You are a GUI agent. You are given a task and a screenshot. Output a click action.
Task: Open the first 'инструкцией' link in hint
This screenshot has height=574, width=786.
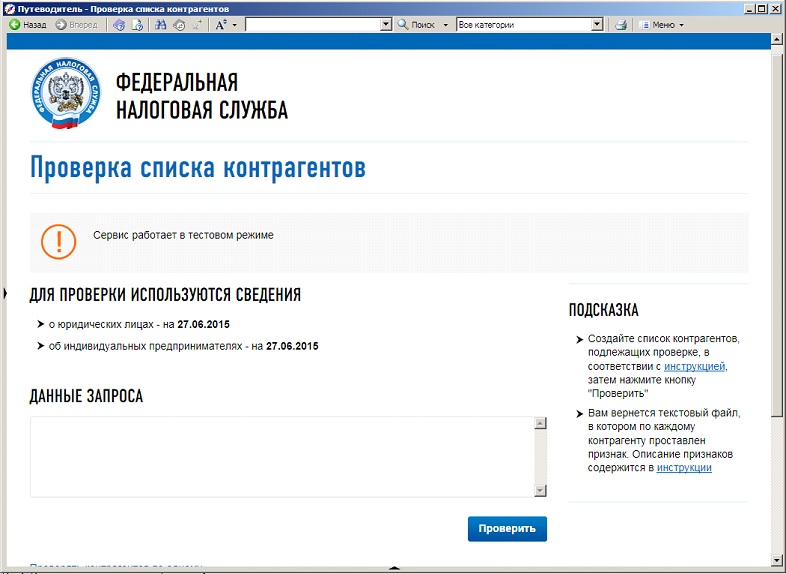coord(695,366)
